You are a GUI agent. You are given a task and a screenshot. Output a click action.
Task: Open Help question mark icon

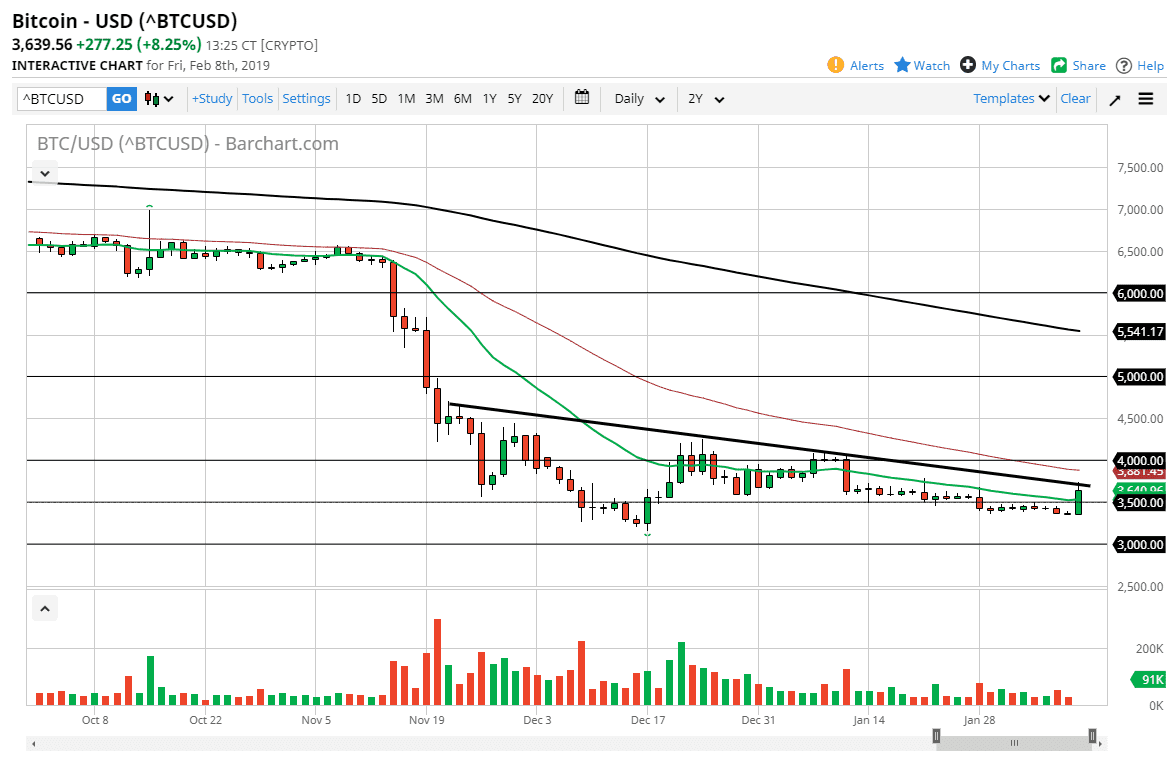(x=1124, y=65)
